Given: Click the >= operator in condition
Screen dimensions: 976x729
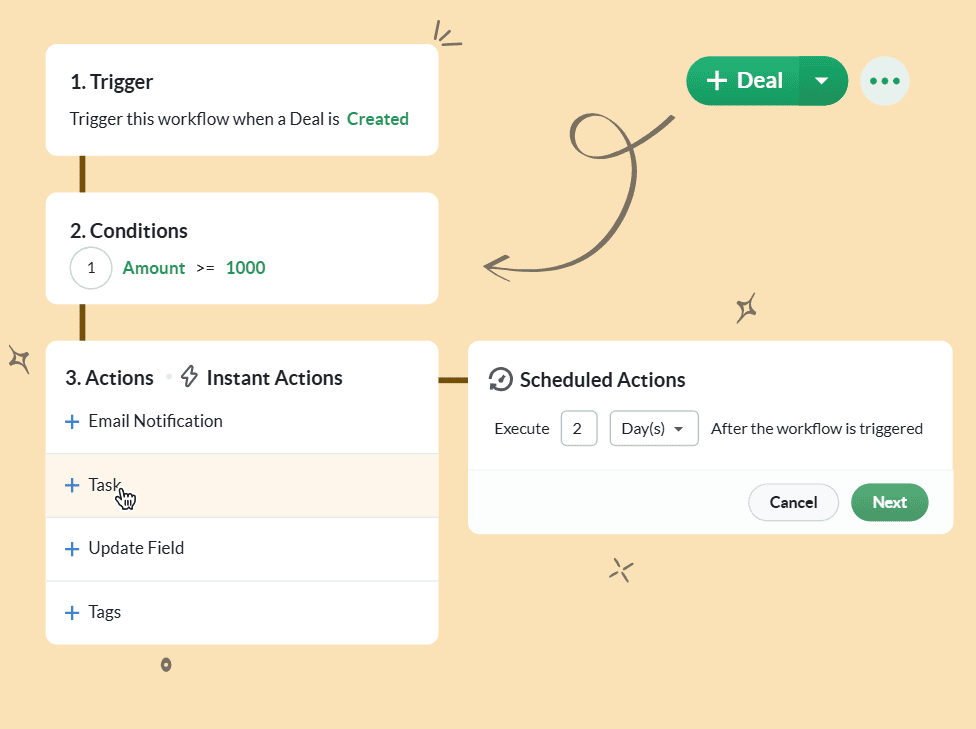Looking at the screenshot, I should click(205, 268).
